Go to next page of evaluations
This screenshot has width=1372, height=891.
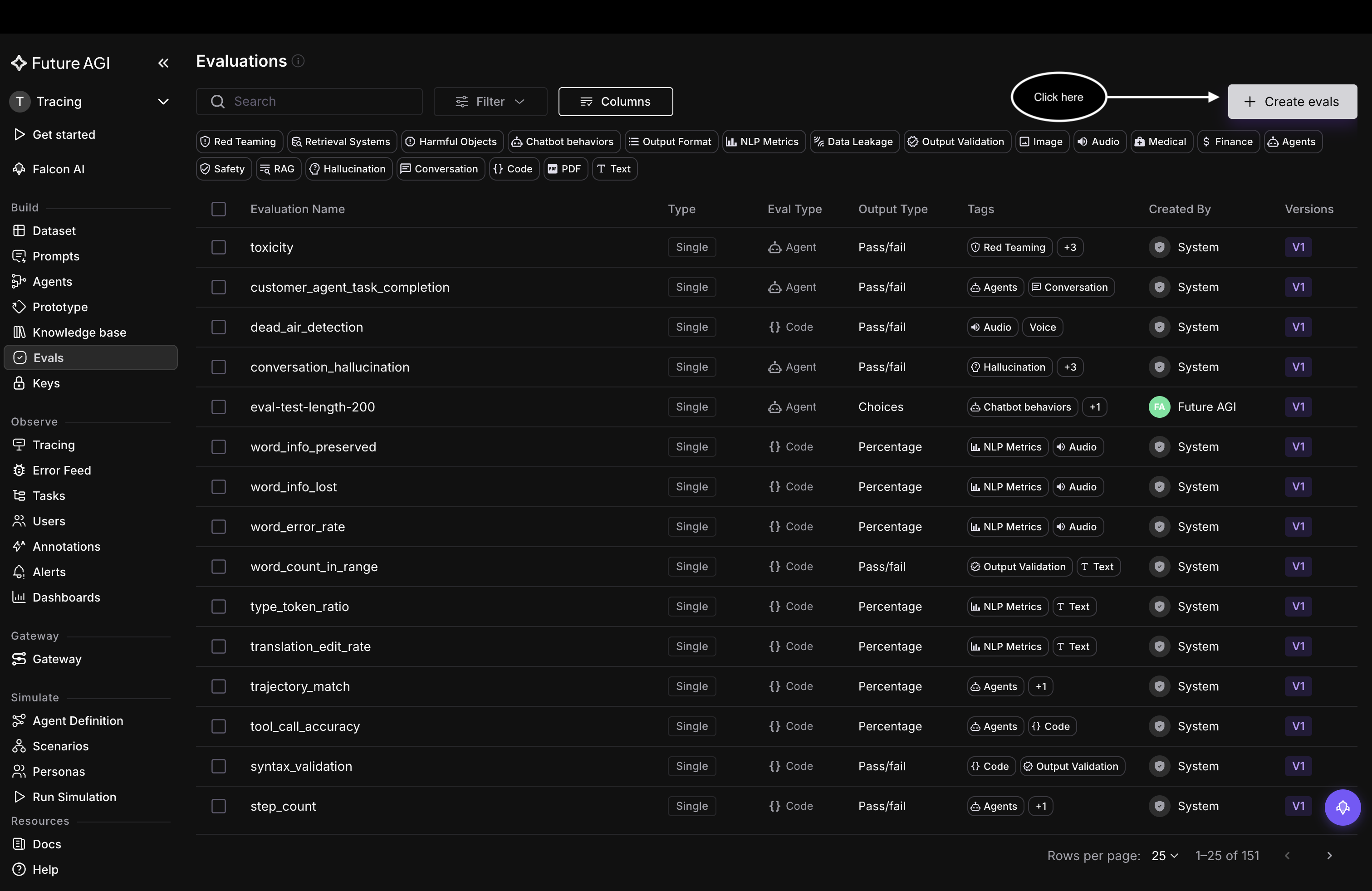(x=1329, y=855)
